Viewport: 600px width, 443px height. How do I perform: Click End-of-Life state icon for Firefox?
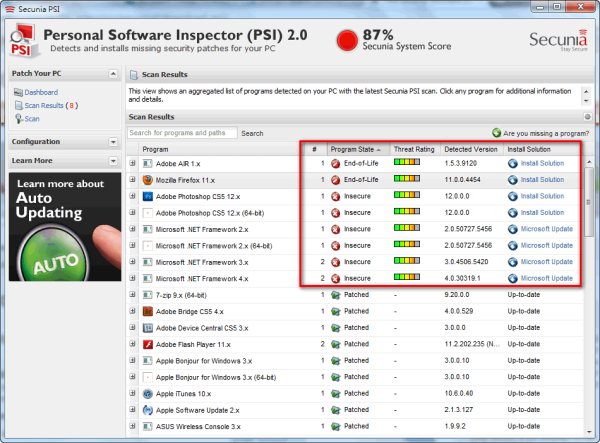point(336,180)
